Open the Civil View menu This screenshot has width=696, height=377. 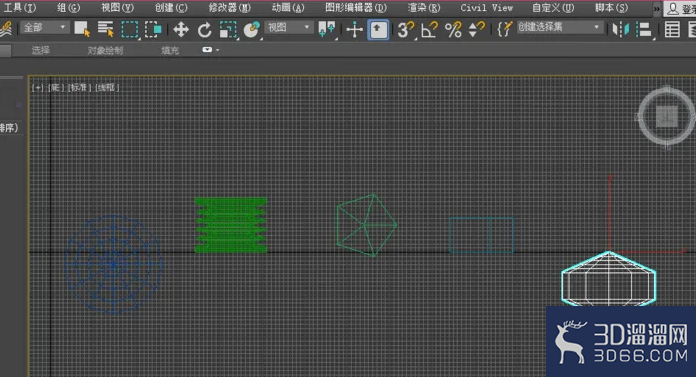[x=486, y=8]
